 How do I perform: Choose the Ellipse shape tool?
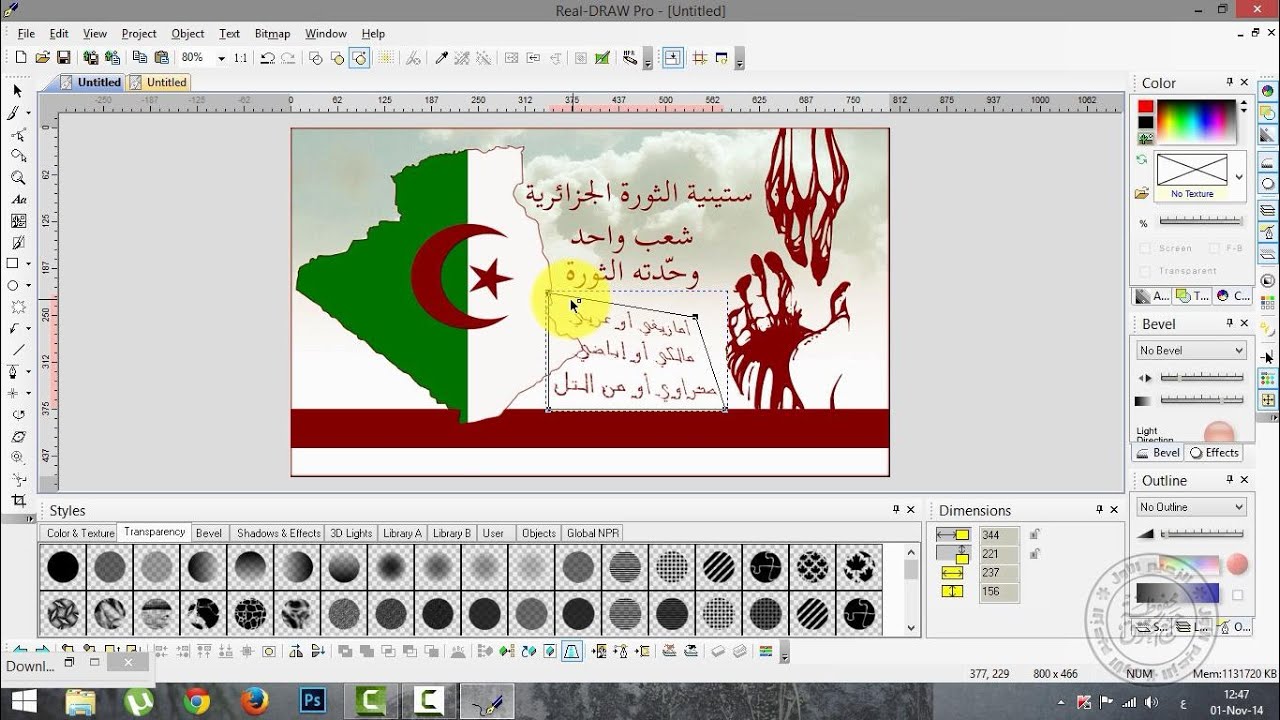coord(14,285)
